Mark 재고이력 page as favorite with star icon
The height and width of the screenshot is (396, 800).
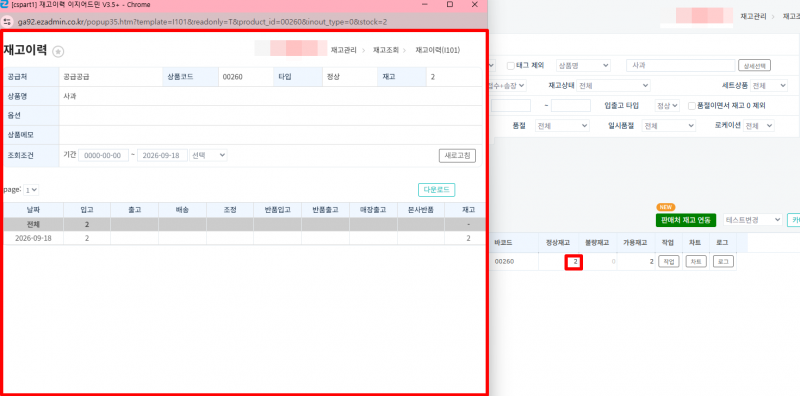(59, 51)
